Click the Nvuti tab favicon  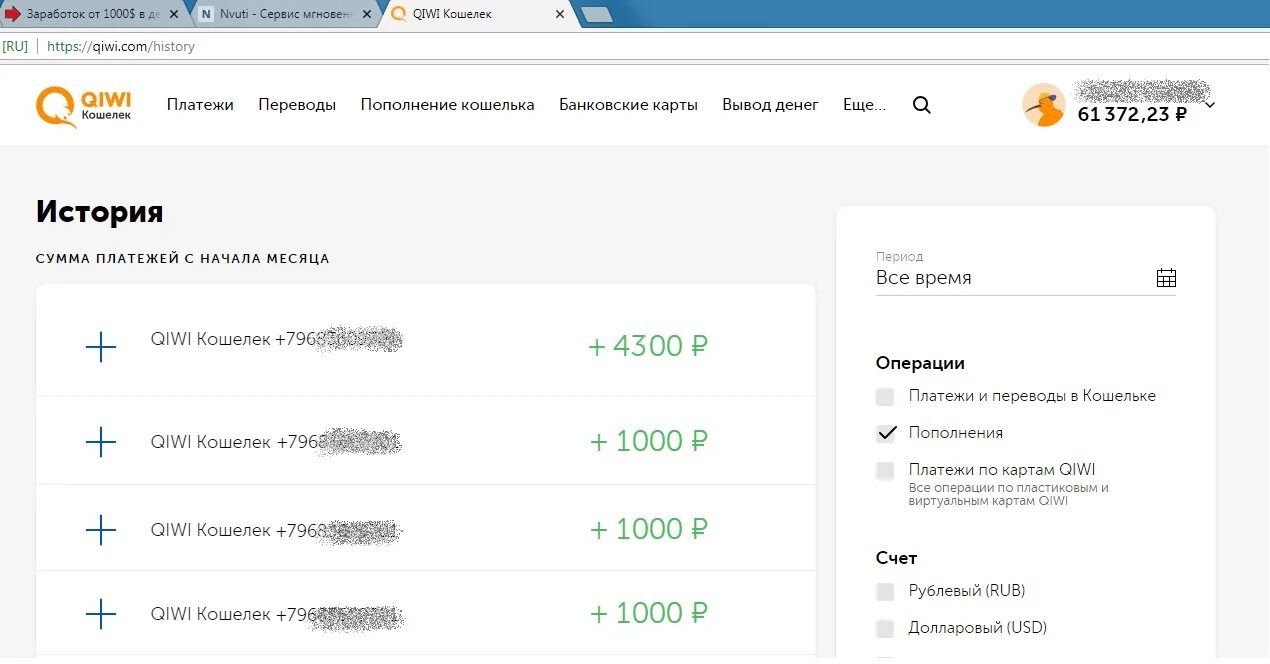pyautogui.click(x=206, y=14)
